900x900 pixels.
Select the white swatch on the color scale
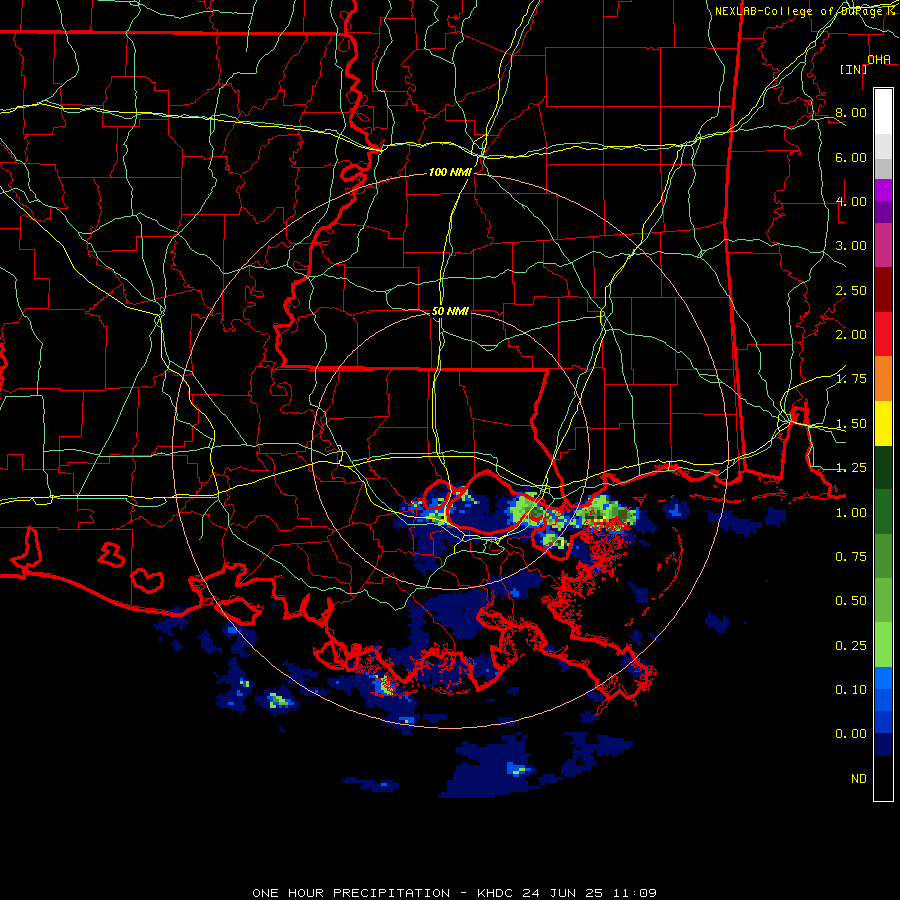click(883, 112)
